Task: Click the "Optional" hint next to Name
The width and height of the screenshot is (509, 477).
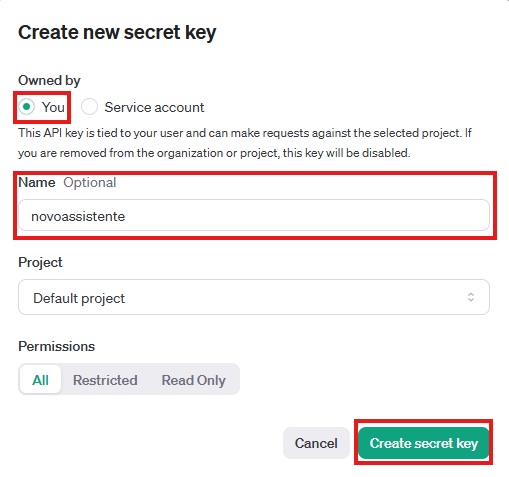Action: (90, 182)
